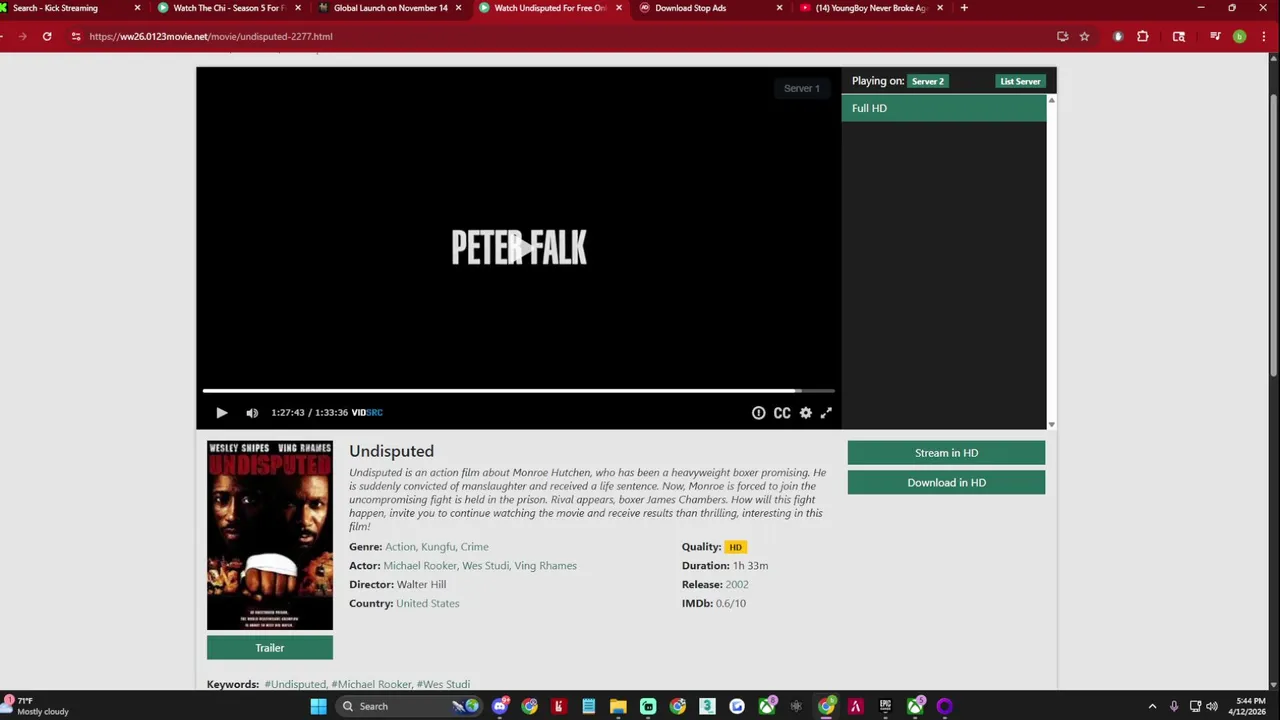This screenshot has height=720, width=1280.
Task: Open the weather widget 71°F
Action: [38, 706]
